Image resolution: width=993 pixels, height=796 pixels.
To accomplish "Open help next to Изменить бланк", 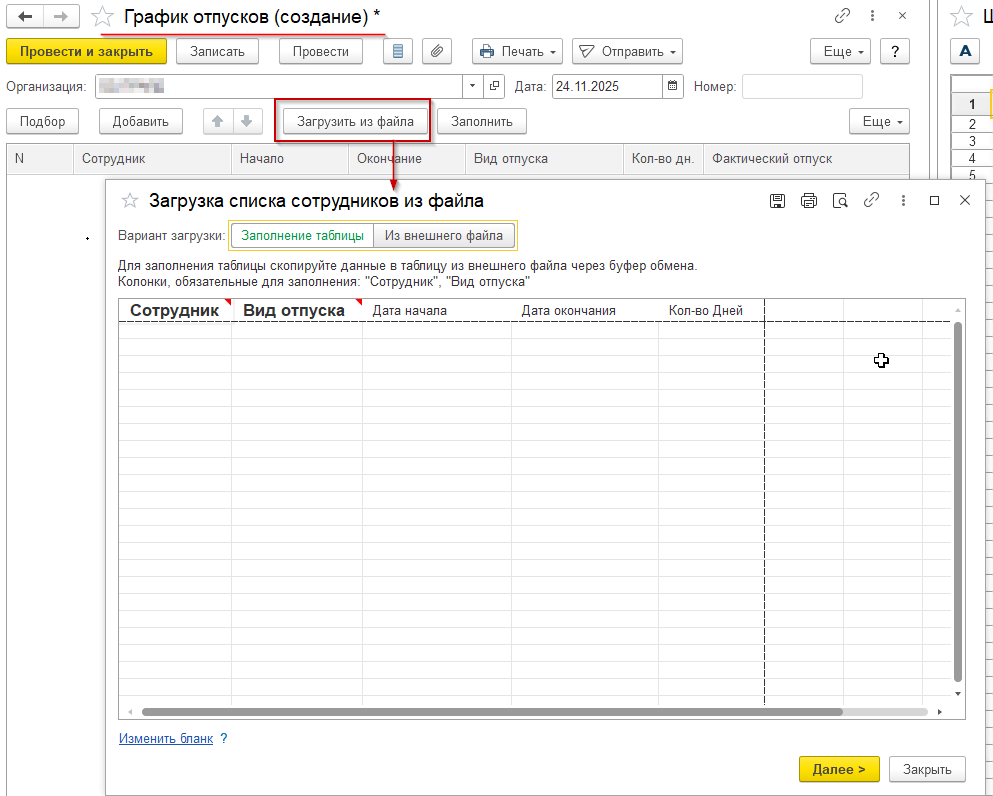I will pos(224,738).
